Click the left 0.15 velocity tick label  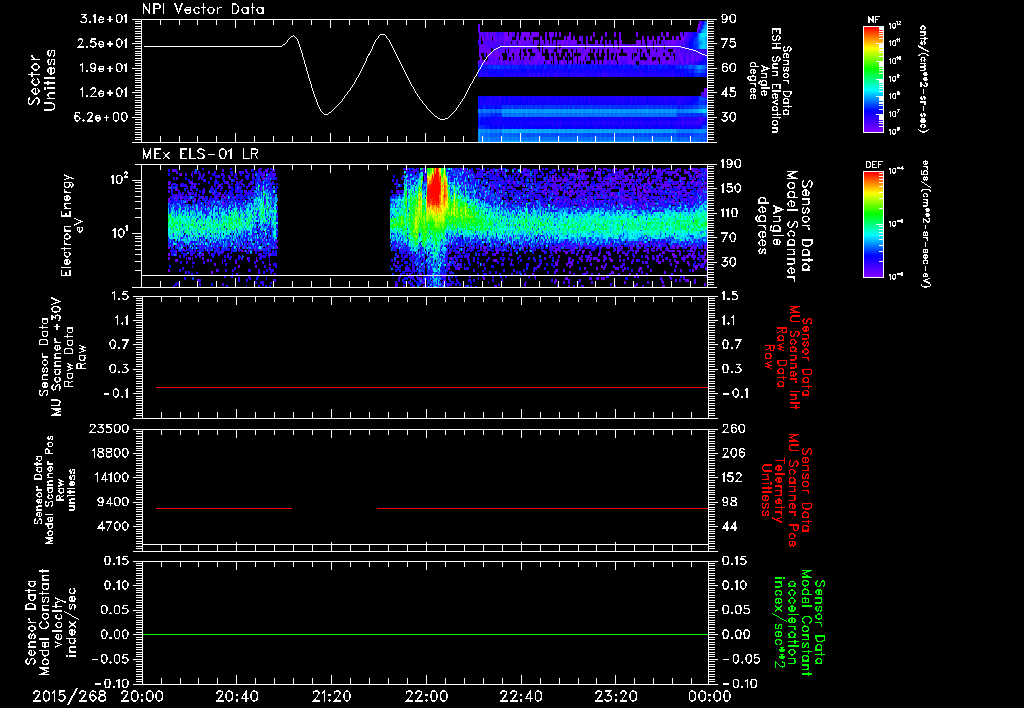click(x=115, y=561)
